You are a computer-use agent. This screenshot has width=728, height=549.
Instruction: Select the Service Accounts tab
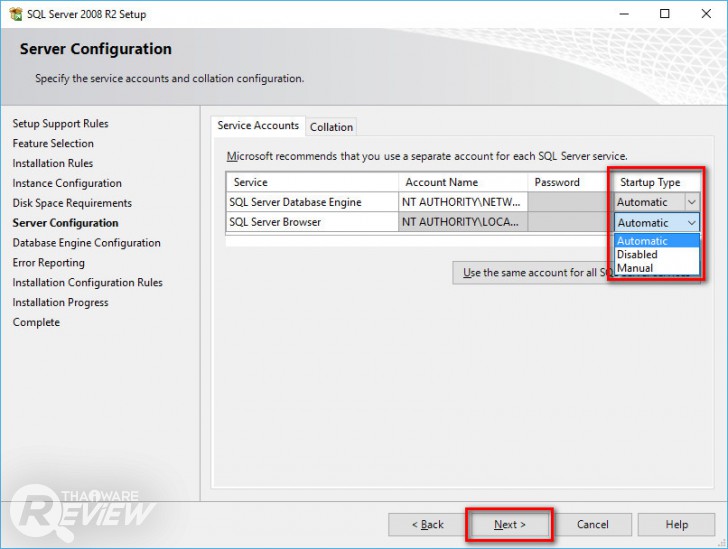(x=258, y=125)
